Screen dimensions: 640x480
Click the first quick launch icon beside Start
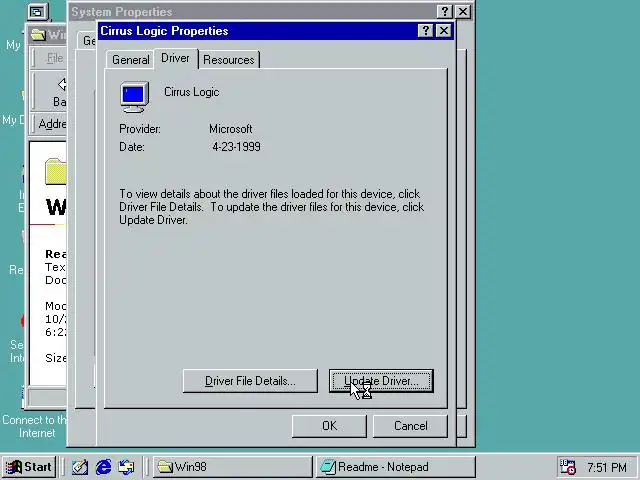[x=80, y=467]
